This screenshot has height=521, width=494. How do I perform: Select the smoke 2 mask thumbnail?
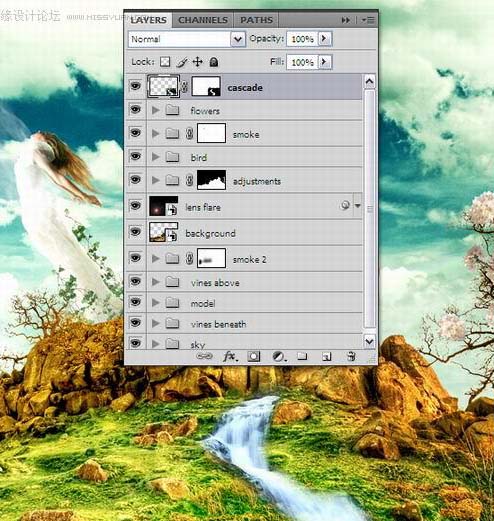click(211, 258)
